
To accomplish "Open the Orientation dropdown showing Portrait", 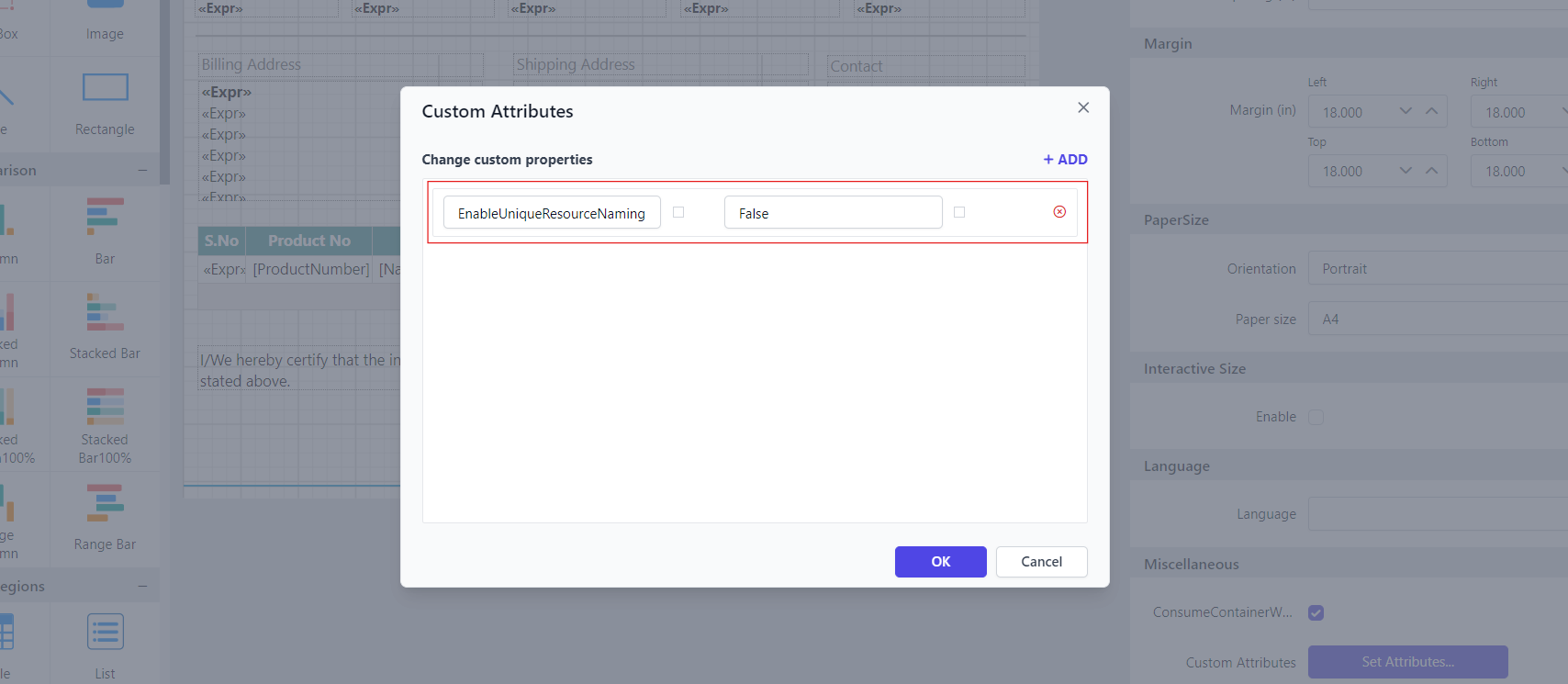I will pyautogui.click(x=1437, y=269).
